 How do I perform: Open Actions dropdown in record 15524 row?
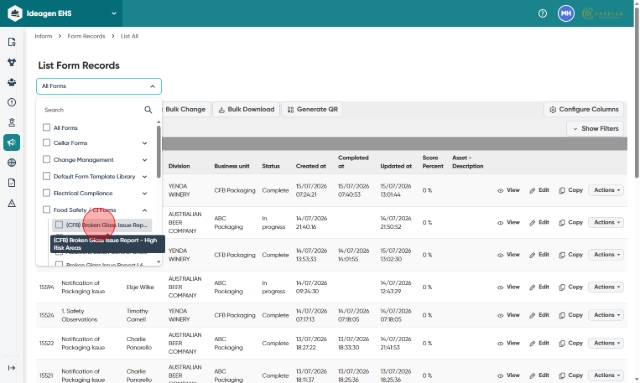point(606,315)
